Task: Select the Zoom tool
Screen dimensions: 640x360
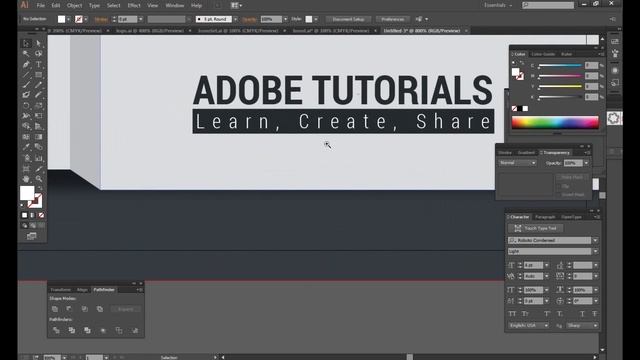Action: [39, 179]
